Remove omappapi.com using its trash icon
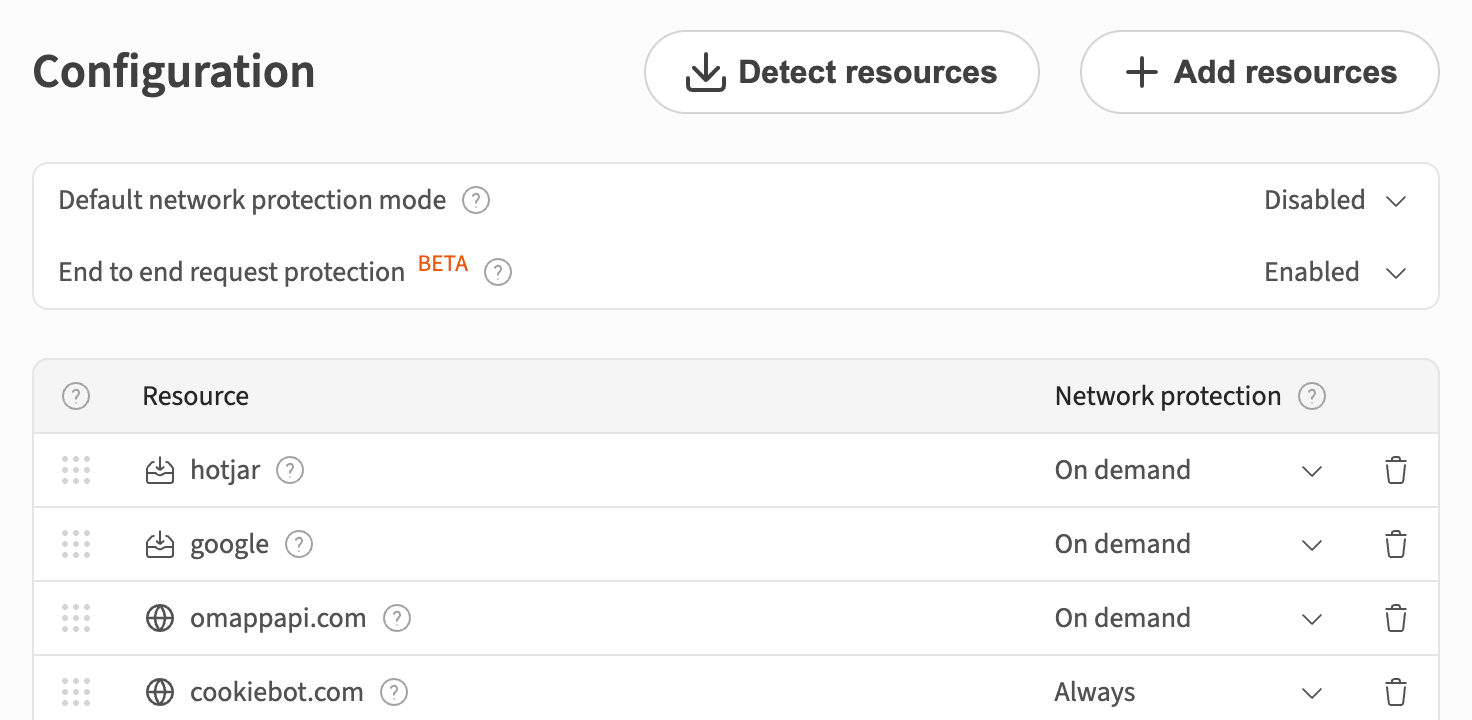 1396,618
